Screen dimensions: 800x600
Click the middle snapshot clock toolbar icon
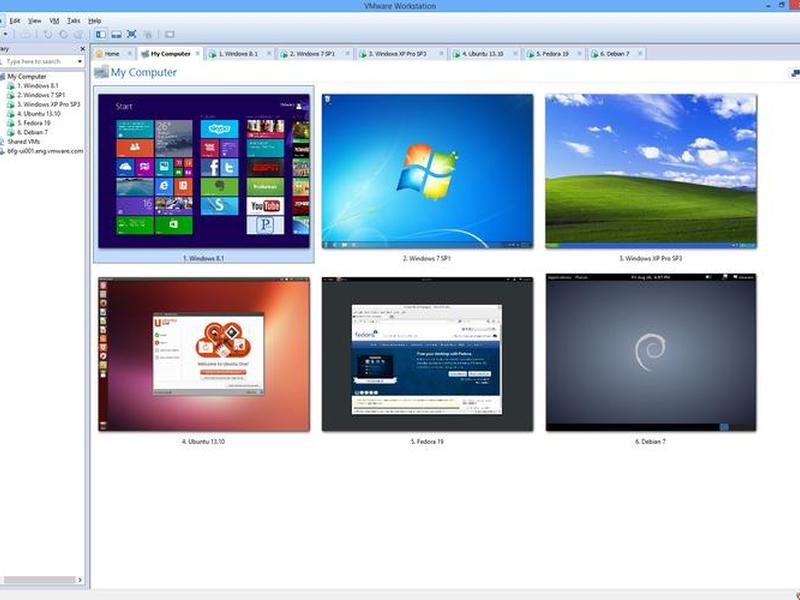pyautogui.click(x=63, y=35)
